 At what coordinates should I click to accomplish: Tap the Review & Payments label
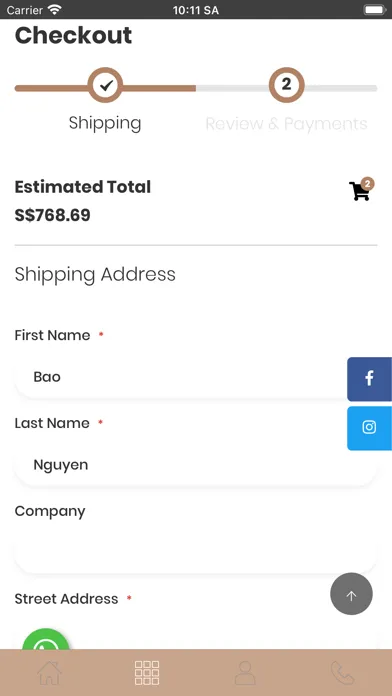(286, 123)
